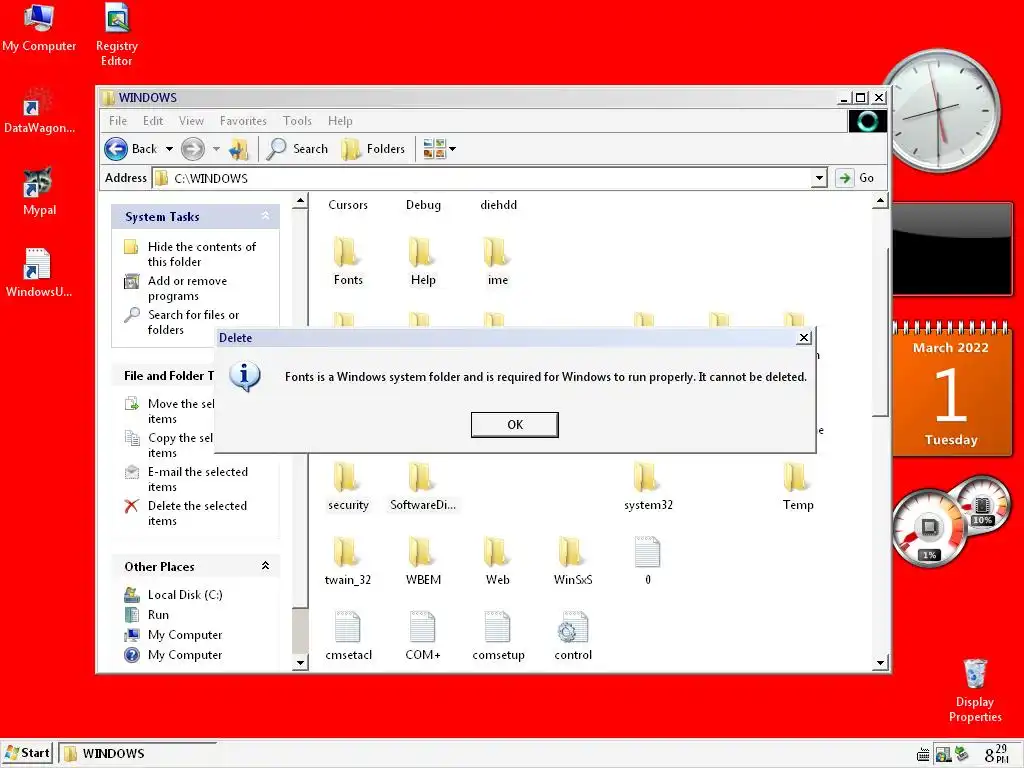Select the WBEM folder

[x=423, y=562]
